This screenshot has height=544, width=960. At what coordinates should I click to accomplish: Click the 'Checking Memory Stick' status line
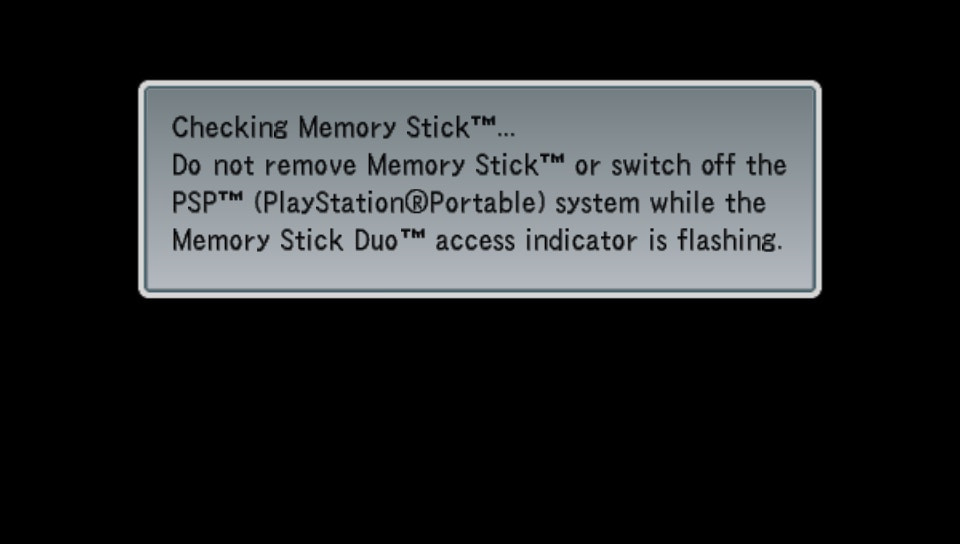(343, 128)
